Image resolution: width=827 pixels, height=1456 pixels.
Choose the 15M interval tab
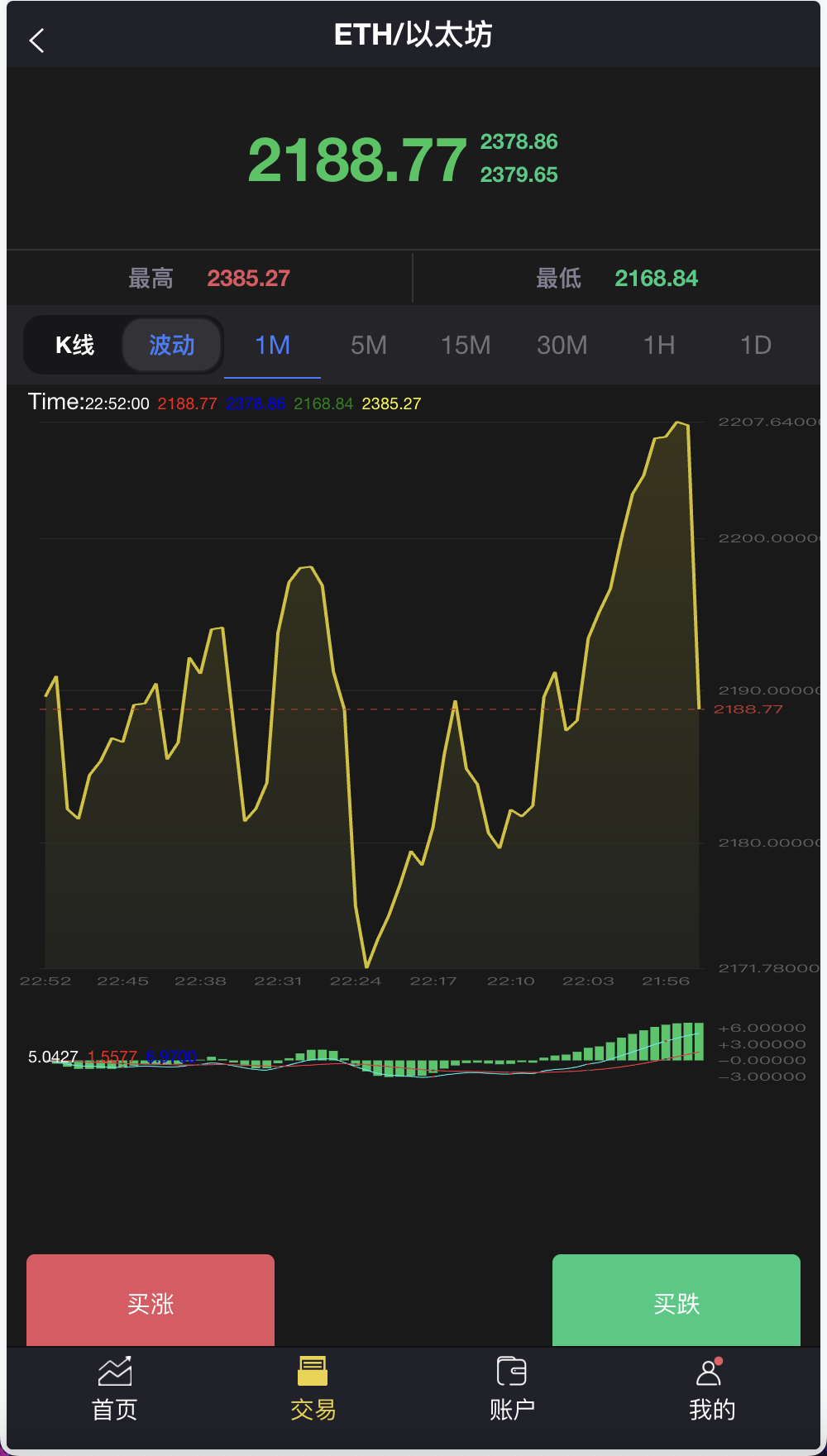click(466, 345)
